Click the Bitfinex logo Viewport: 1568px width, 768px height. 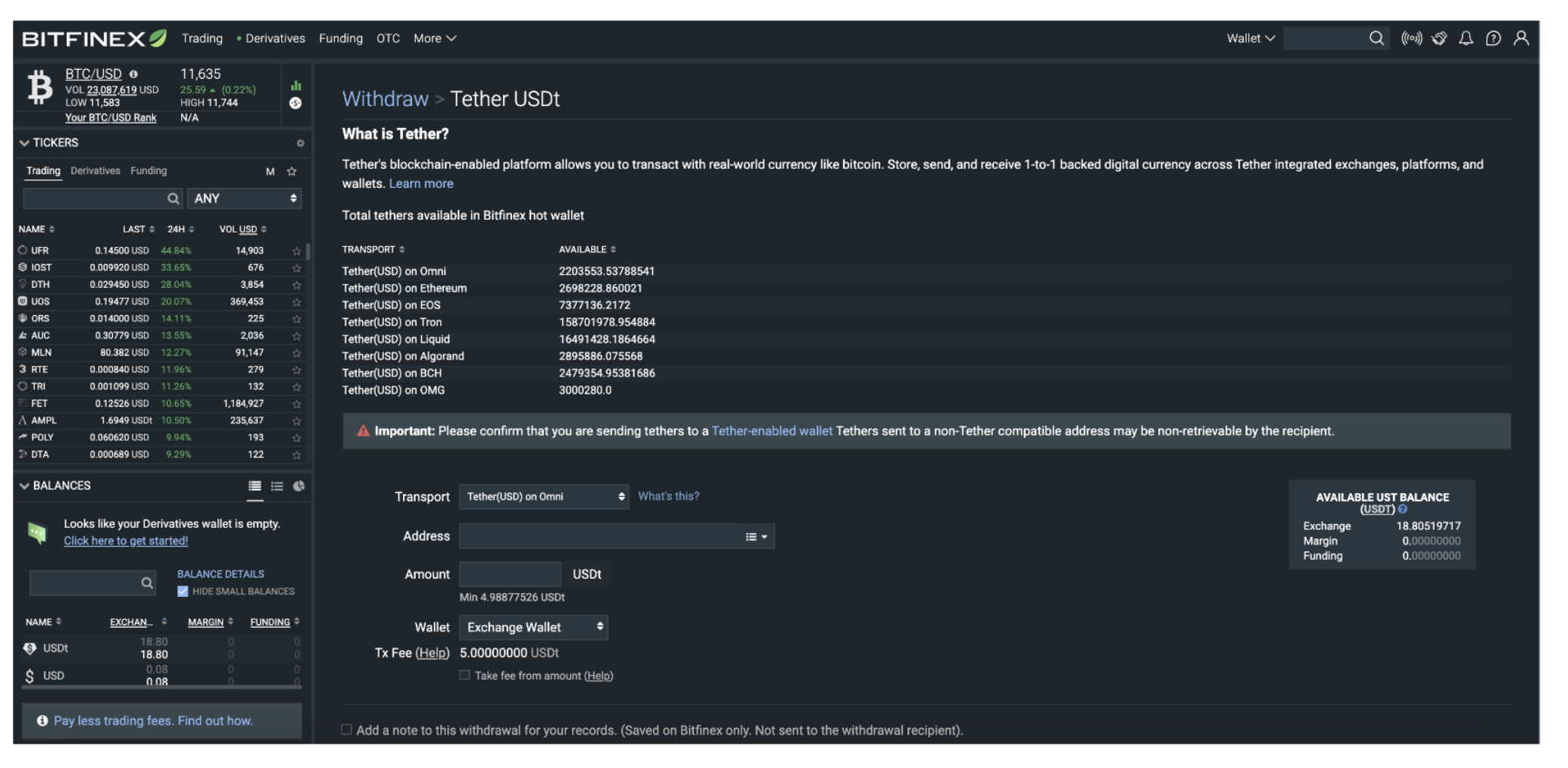pyautogui.click(x=94, y=39)
